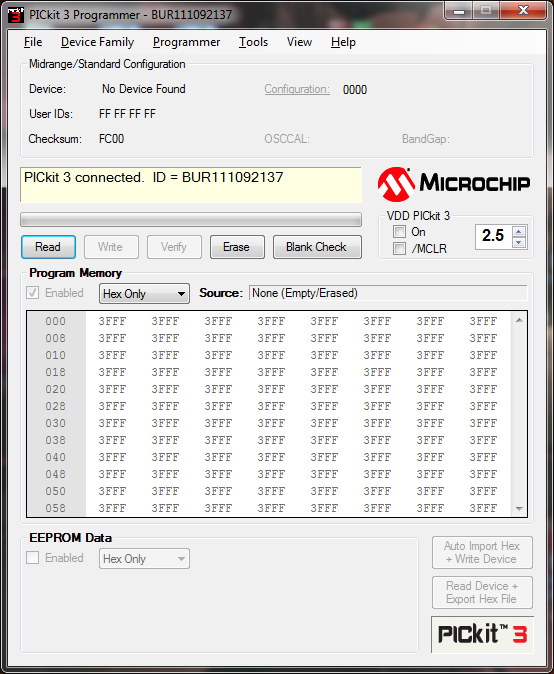Image resolution: width=554 pixels, height=674 pixels.
Task: Toggle the Program Memory Enabled checkbox
Action: pos(33,293)
